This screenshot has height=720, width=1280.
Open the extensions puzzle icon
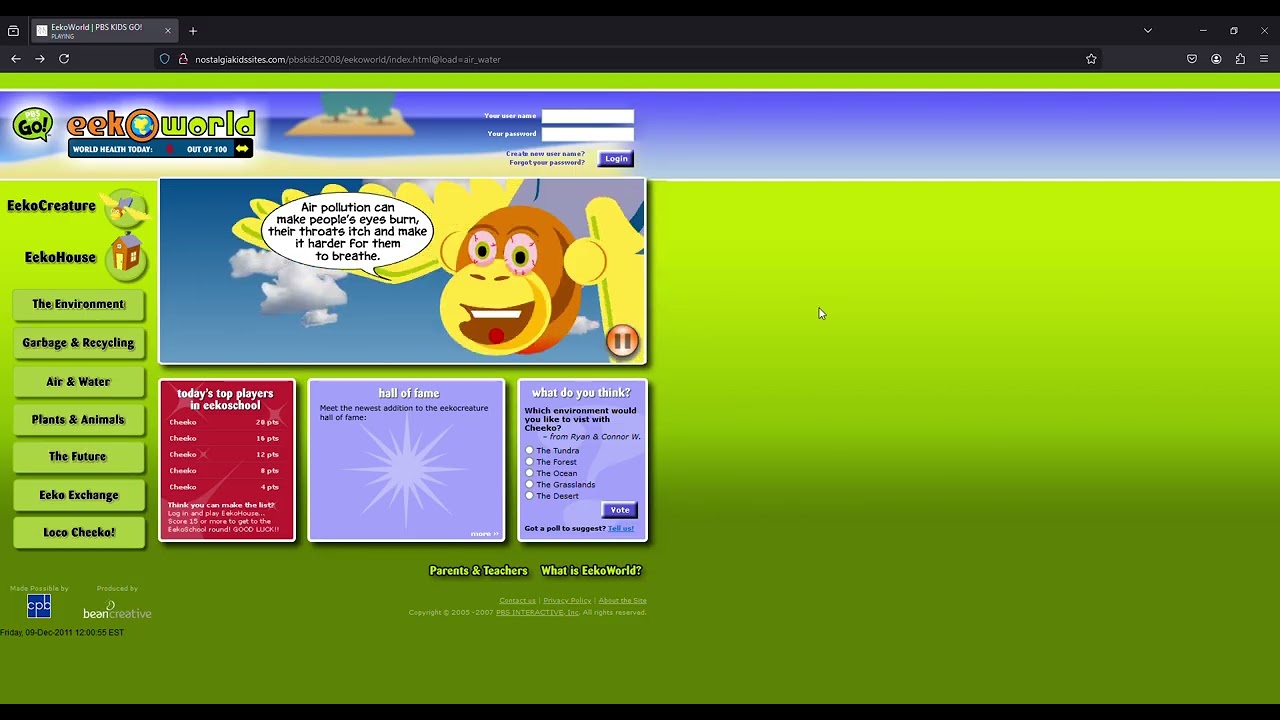tap(1240, 59)
